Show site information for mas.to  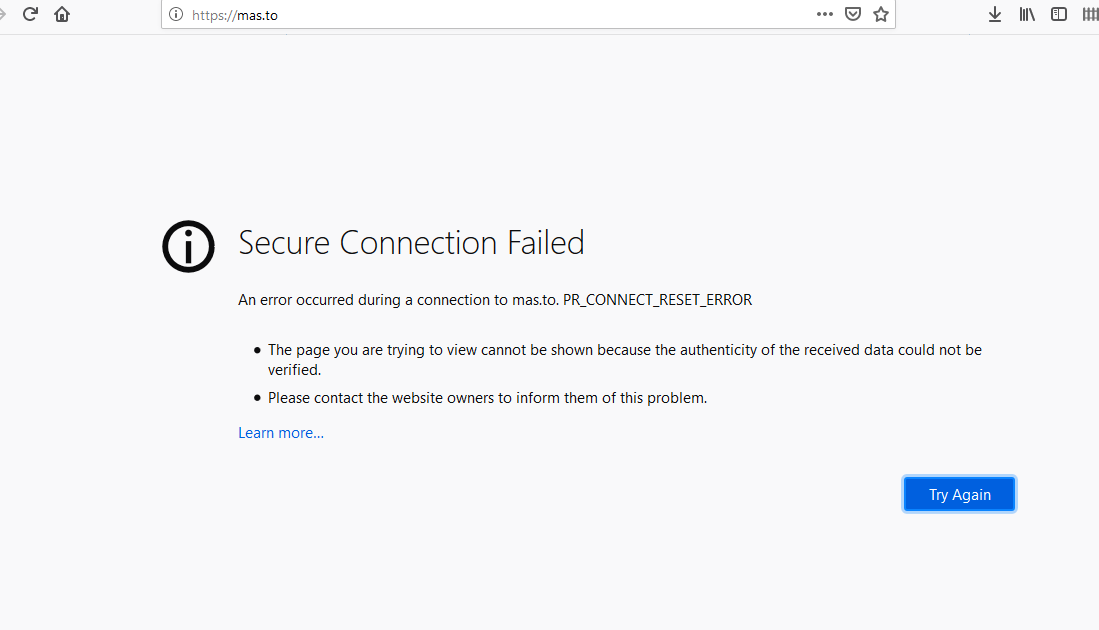tap(176, 15)
